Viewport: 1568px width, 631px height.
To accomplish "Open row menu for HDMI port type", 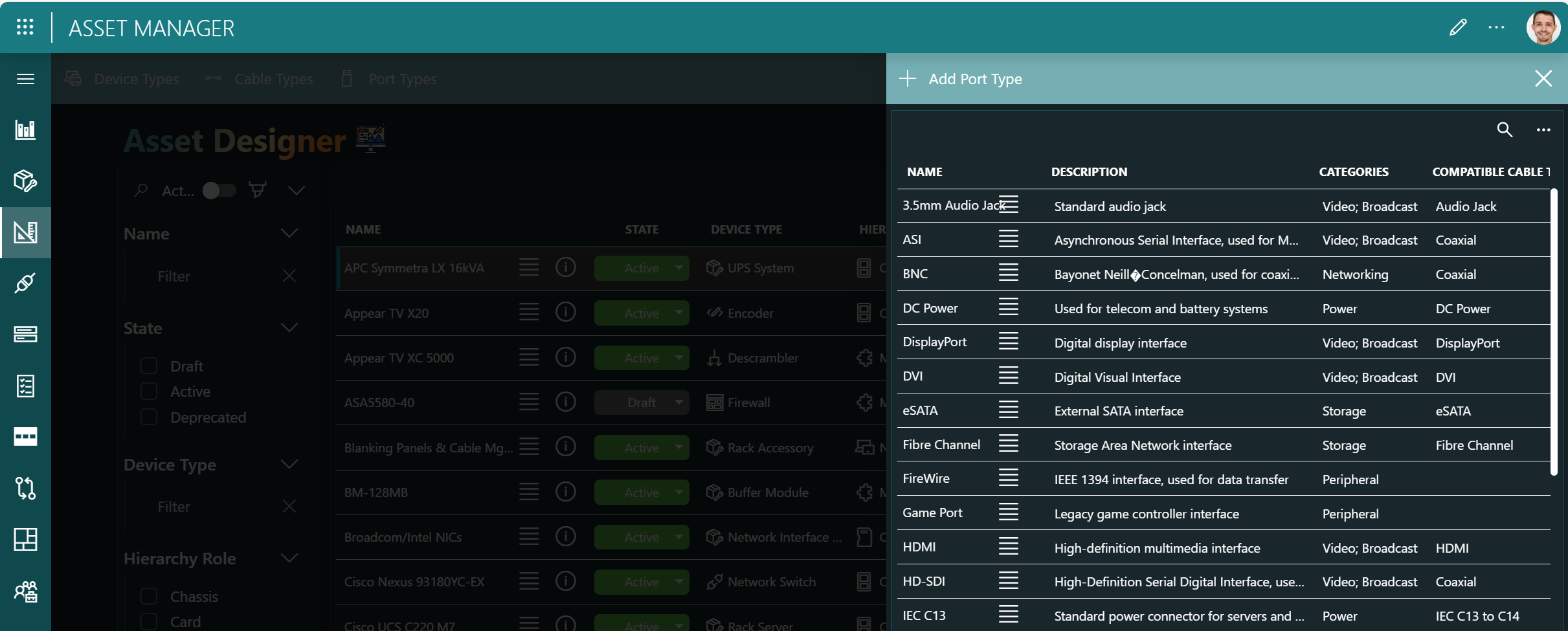I will 1008,547.
